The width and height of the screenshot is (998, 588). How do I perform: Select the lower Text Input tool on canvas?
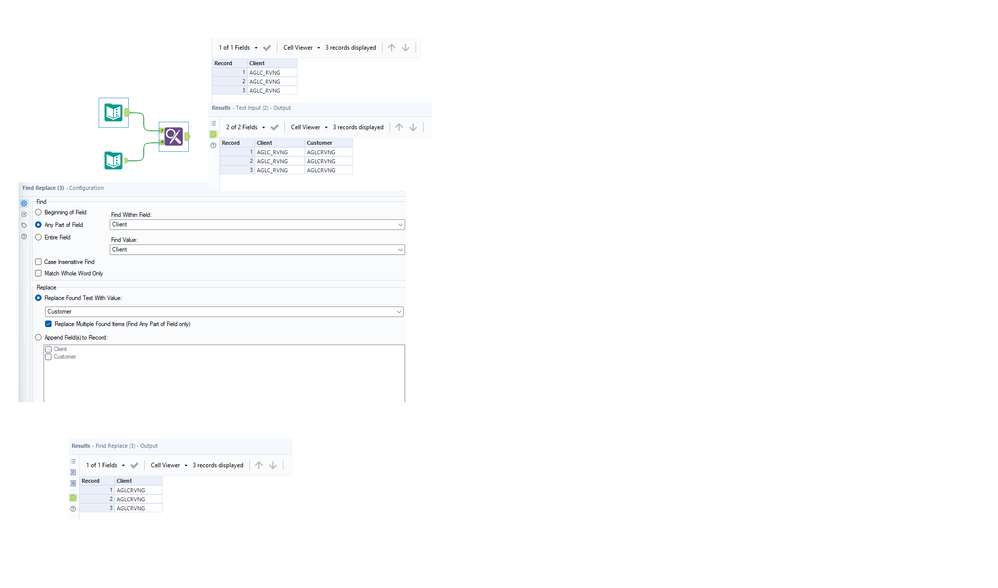coord(113,160)
